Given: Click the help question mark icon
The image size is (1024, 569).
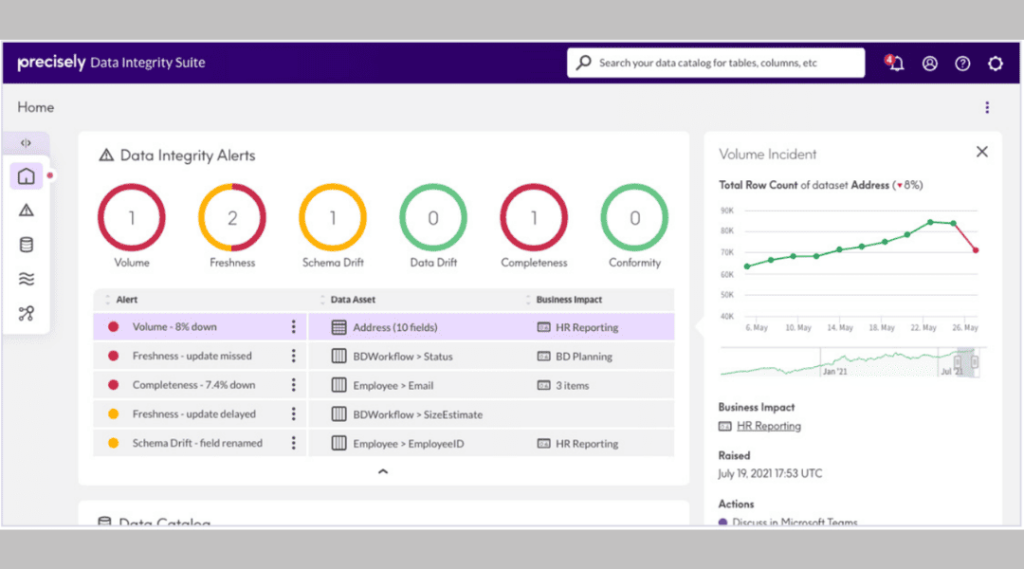Looking at the screenshot, I should pyautogui.click(x=962, y=63).
